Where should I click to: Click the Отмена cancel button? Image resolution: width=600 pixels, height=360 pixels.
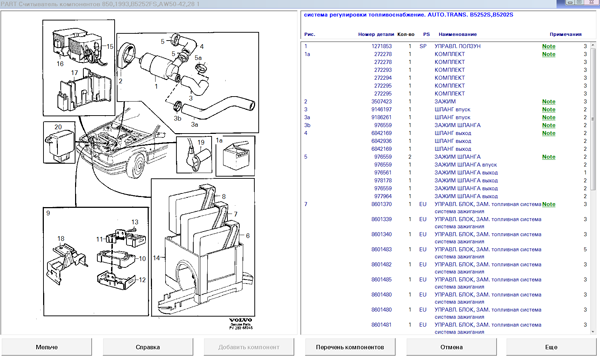click(x=451, y=347)
